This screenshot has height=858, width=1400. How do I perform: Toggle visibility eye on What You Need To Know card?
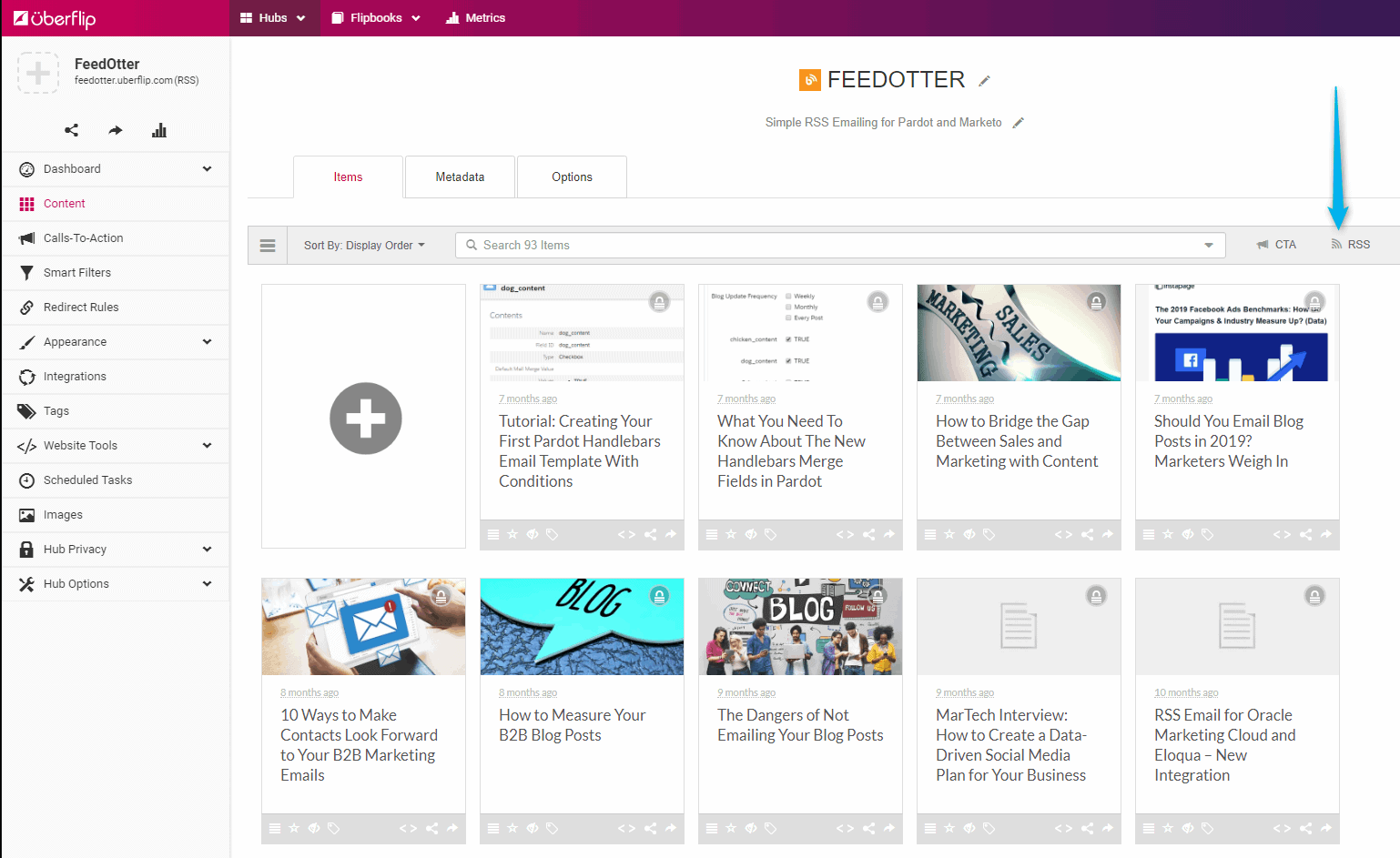[751, 534]
